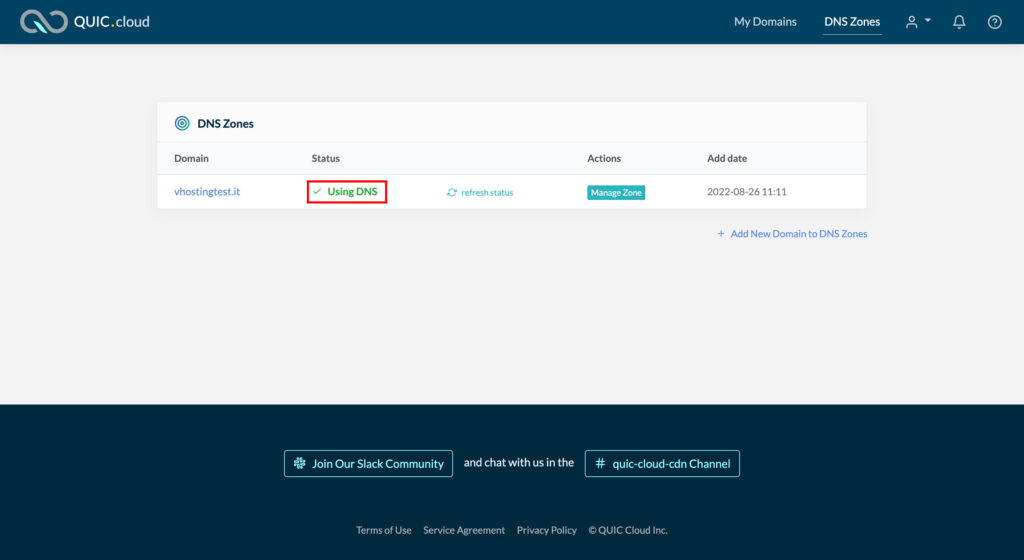Click the Actions column header
Viewport: 1024px width, 560px height.
[603, 158]
